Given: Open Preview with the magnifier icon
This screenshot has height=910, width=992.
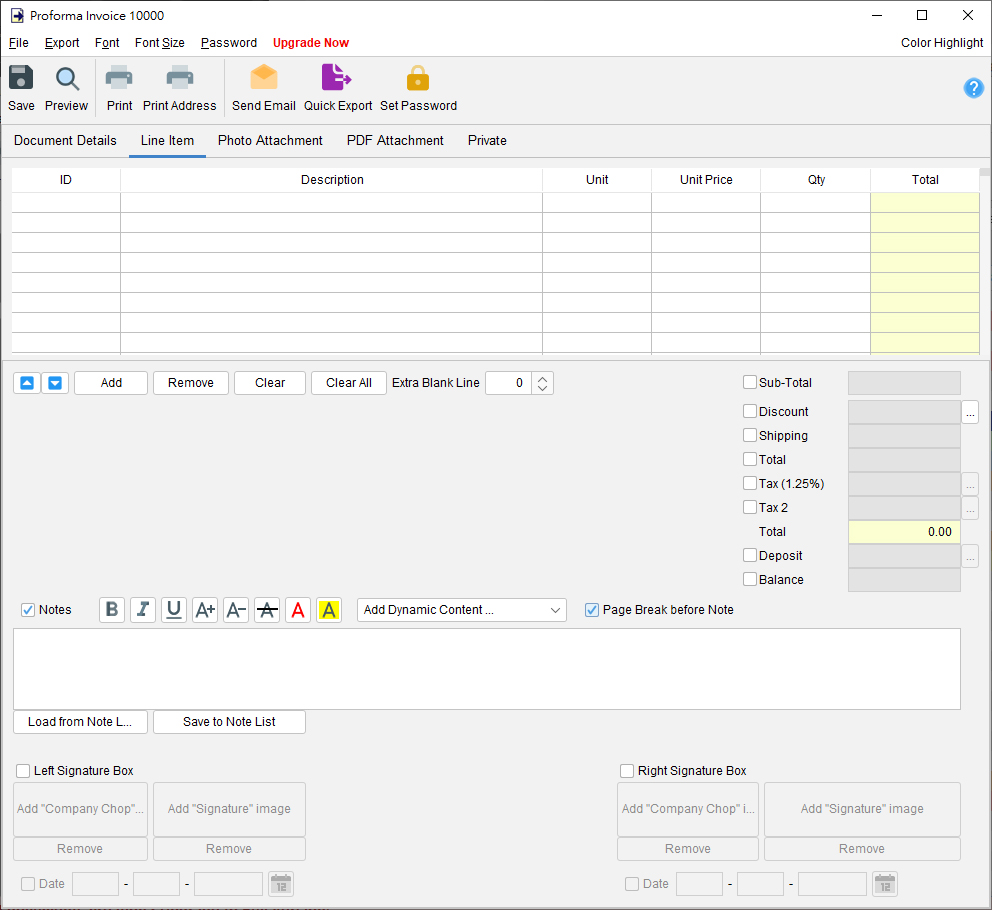Looking at the screenshot, I should [66, 78].
